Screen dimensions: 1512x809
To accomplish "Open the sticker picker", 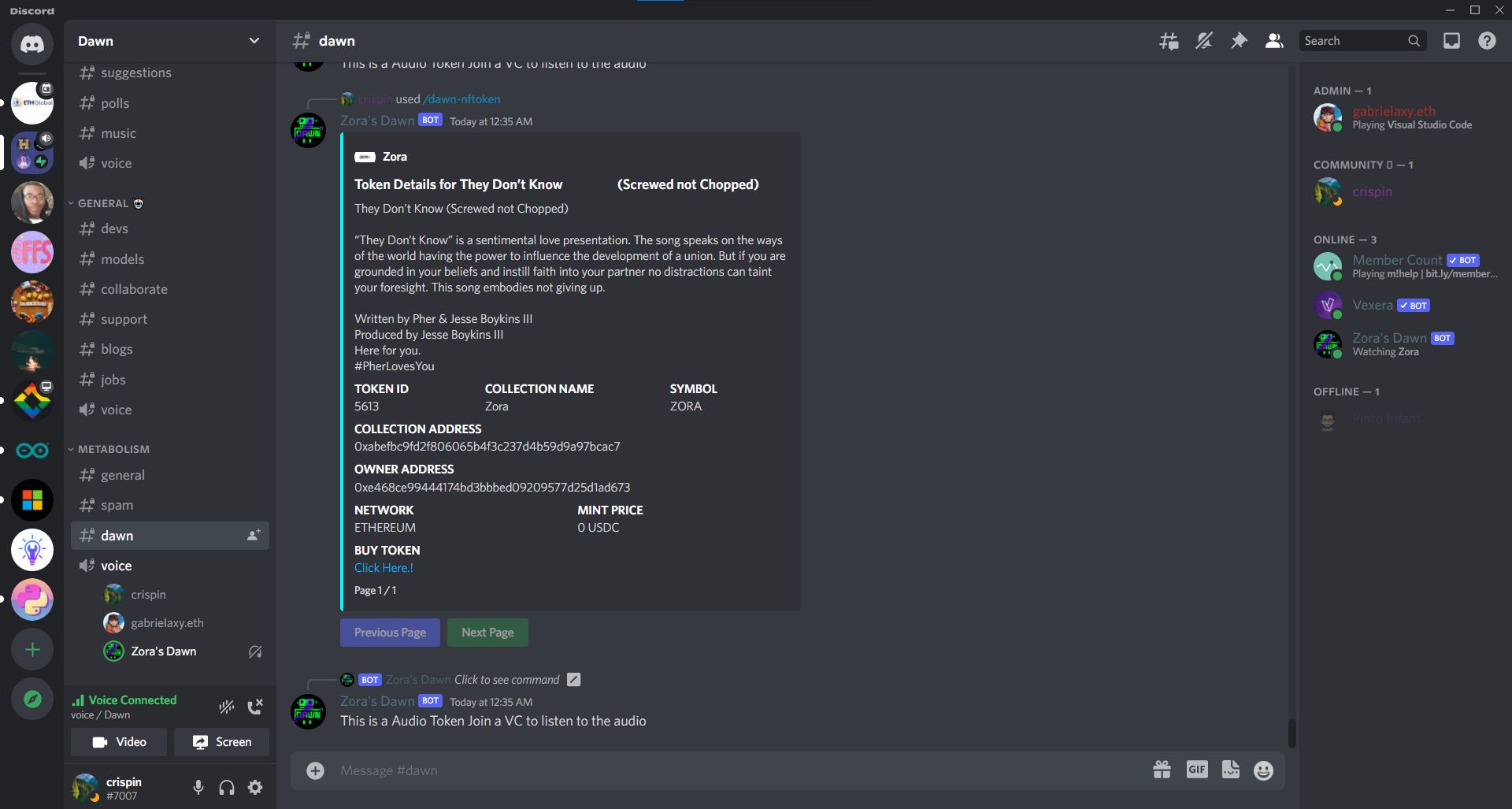I will (1230, 770).
